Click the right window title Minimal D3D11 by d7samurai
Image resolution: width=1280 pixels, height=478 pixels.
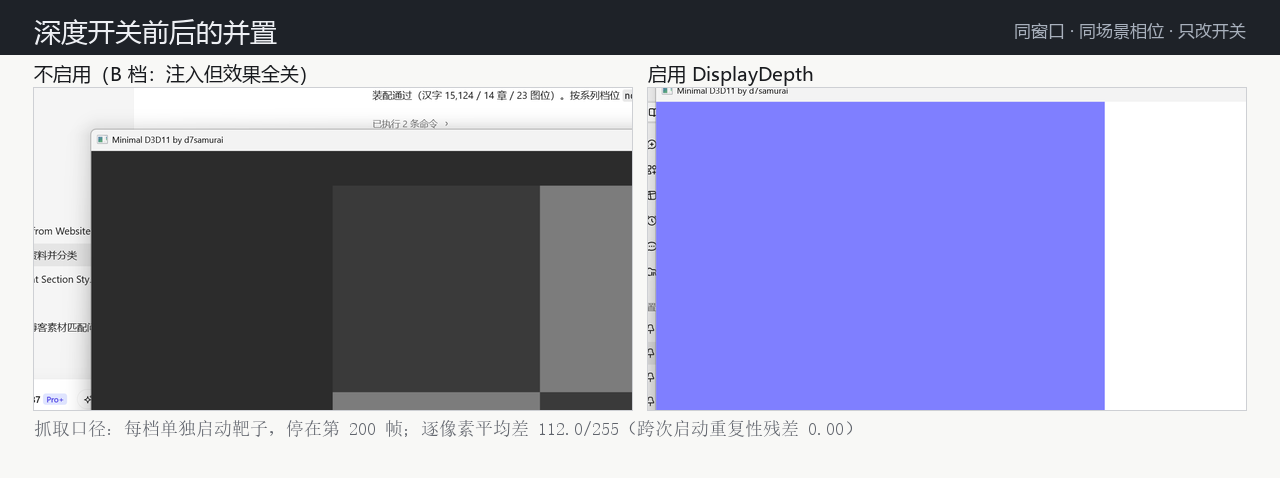point(732,91)
